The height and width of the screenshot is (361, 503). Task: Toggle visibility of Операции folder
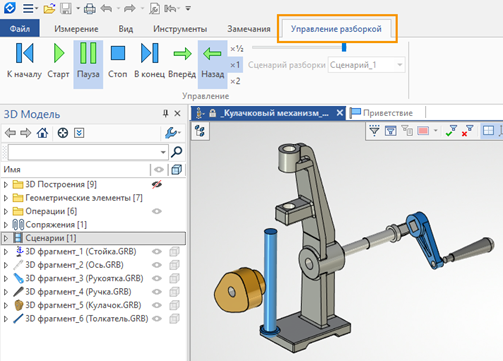157,211
